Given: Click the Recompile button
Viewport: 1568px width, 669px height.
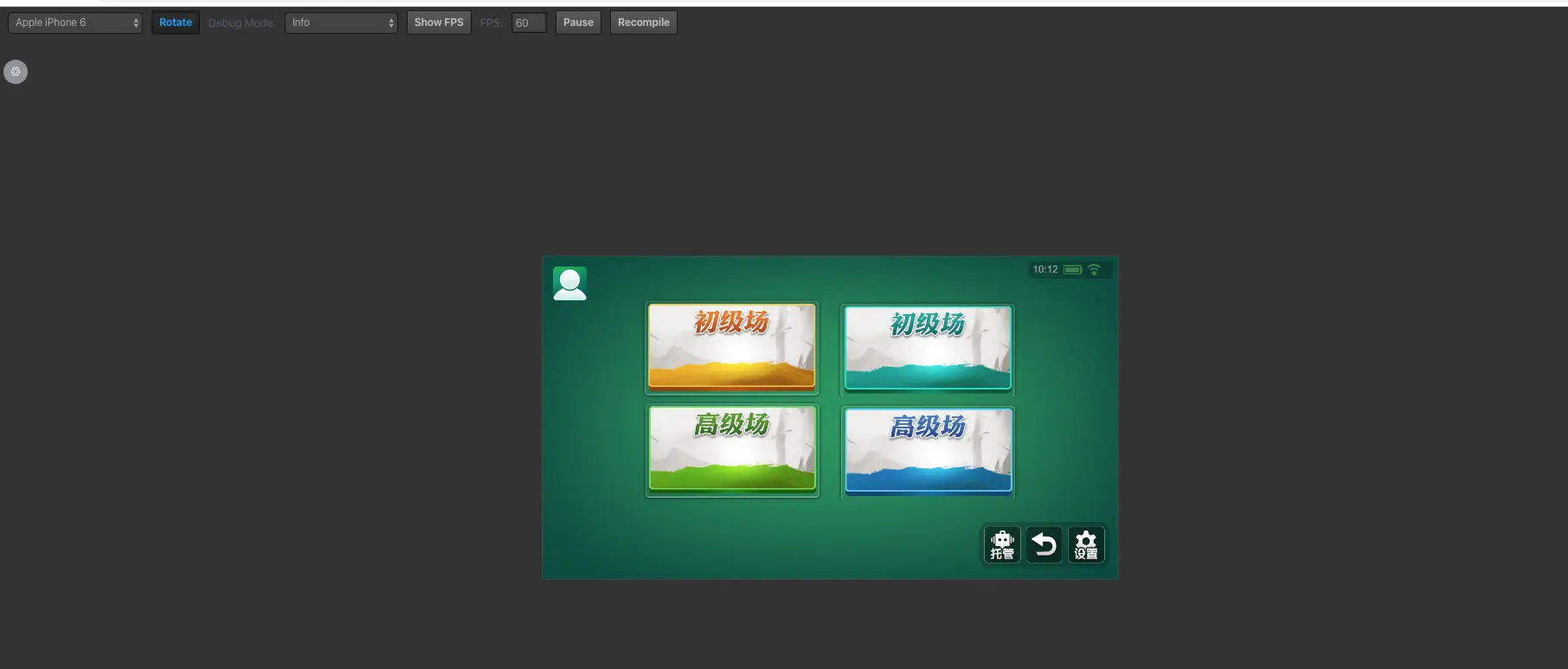Looking at the screenshot, I should [644, 23].
